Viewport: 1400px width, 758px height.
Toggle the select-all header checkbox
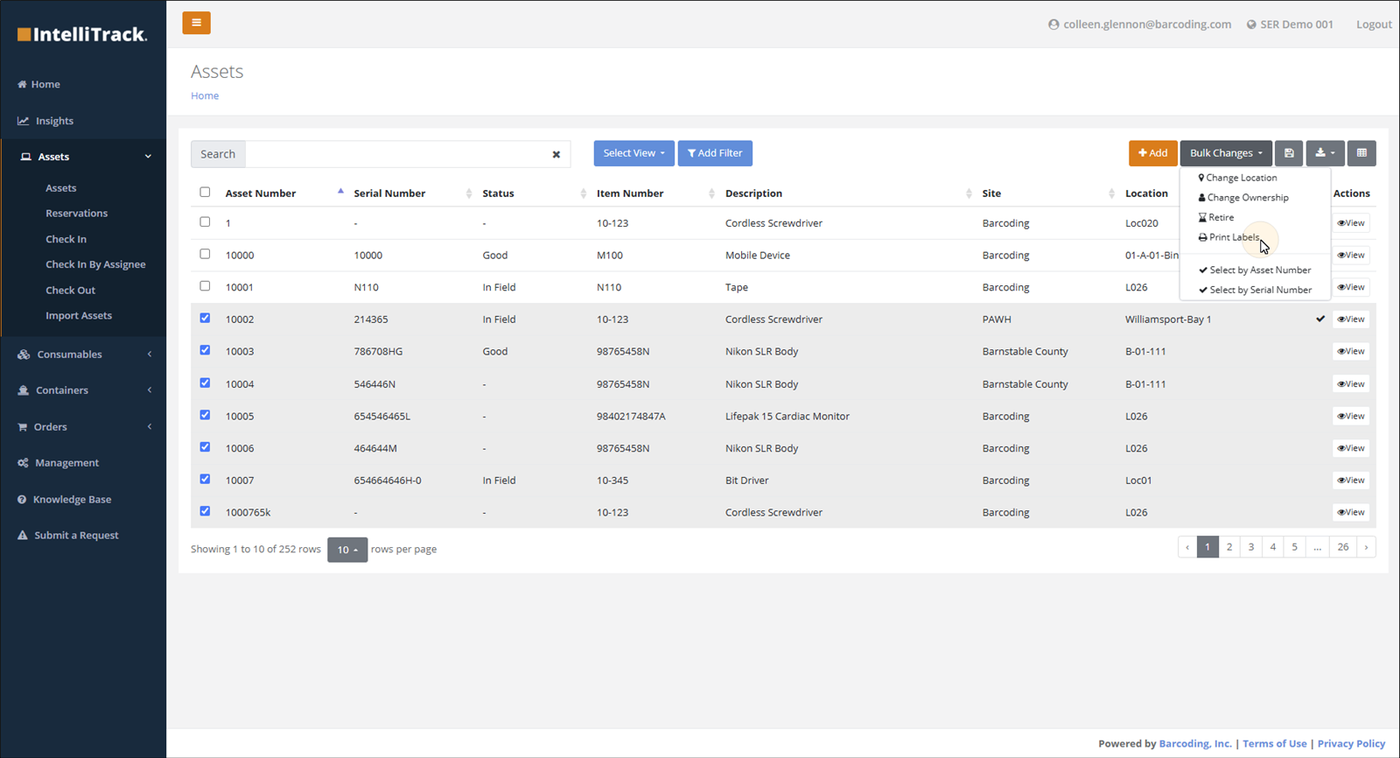205,192
